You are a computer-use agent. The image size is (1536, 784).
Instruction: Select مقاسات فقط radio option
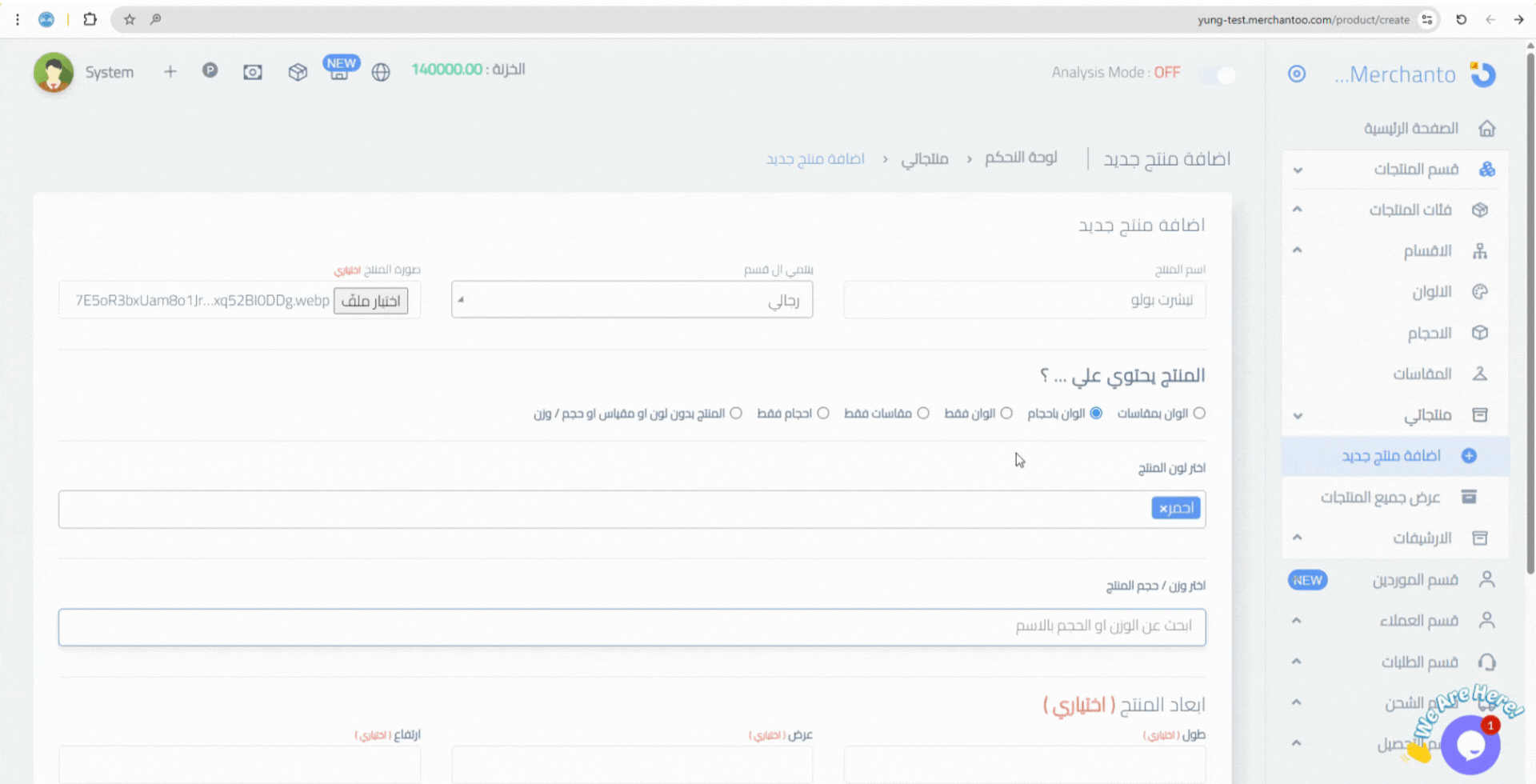point(923,414)
